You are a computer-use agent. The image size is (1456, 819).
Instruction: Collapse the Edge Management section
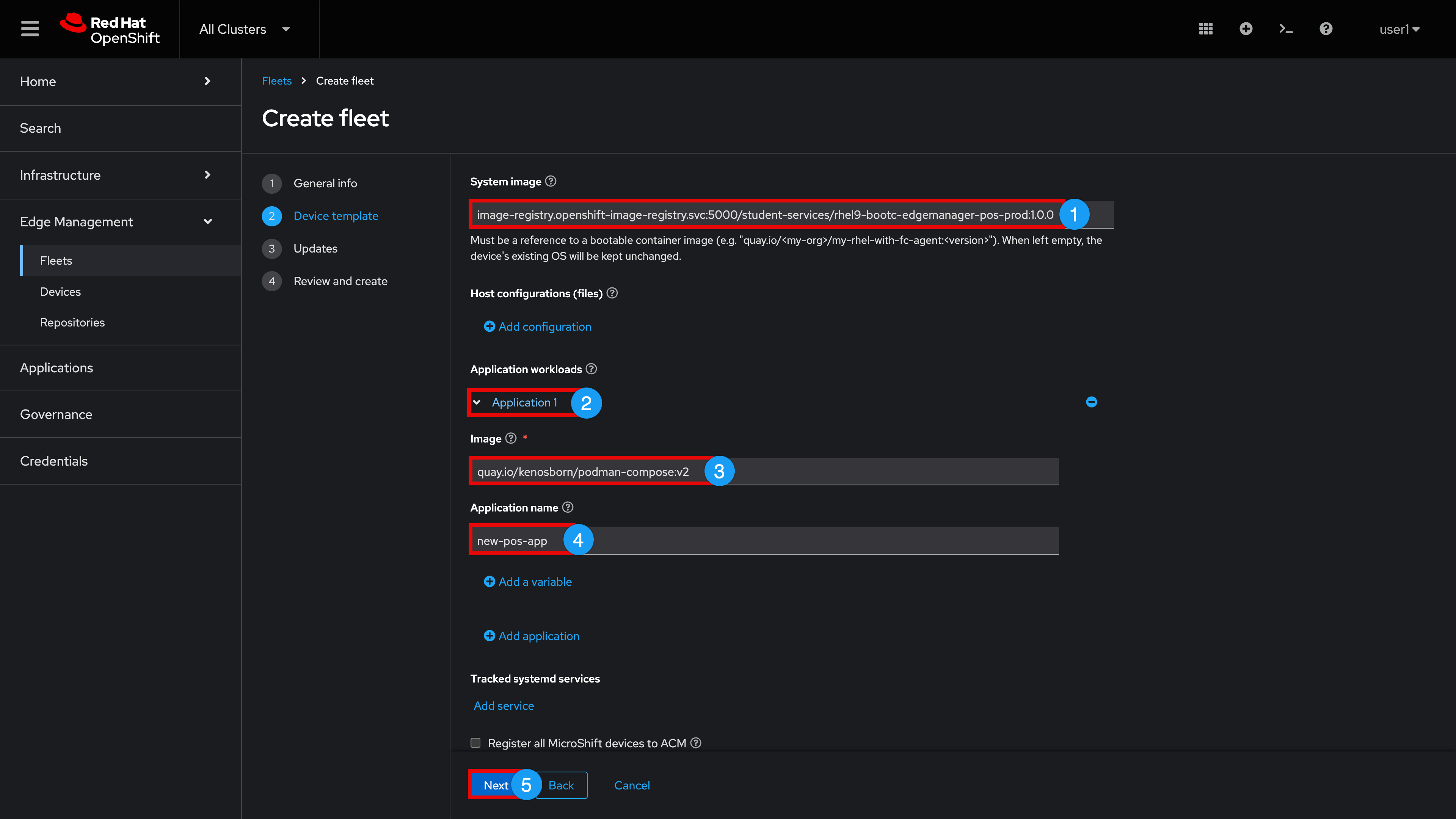click(121, 221)
